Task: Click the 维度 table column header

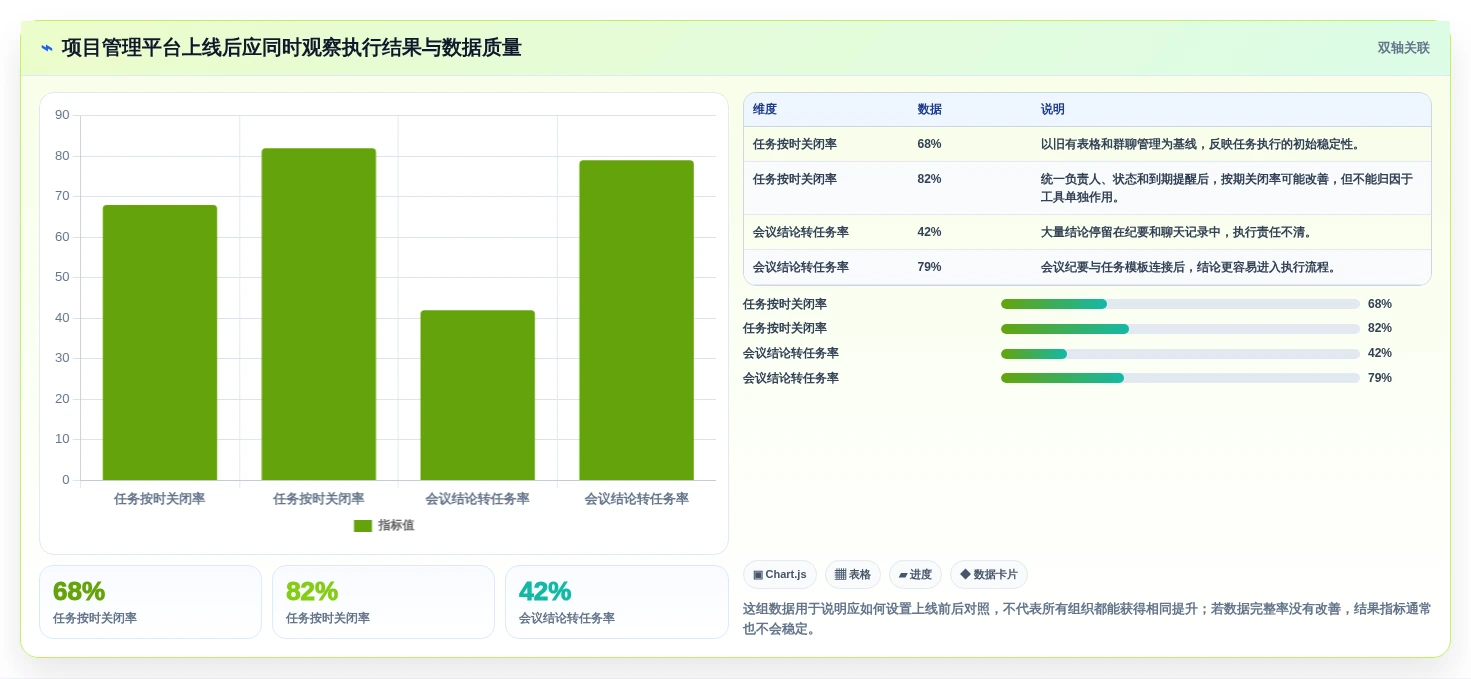Action: click(x=765, y=109)
